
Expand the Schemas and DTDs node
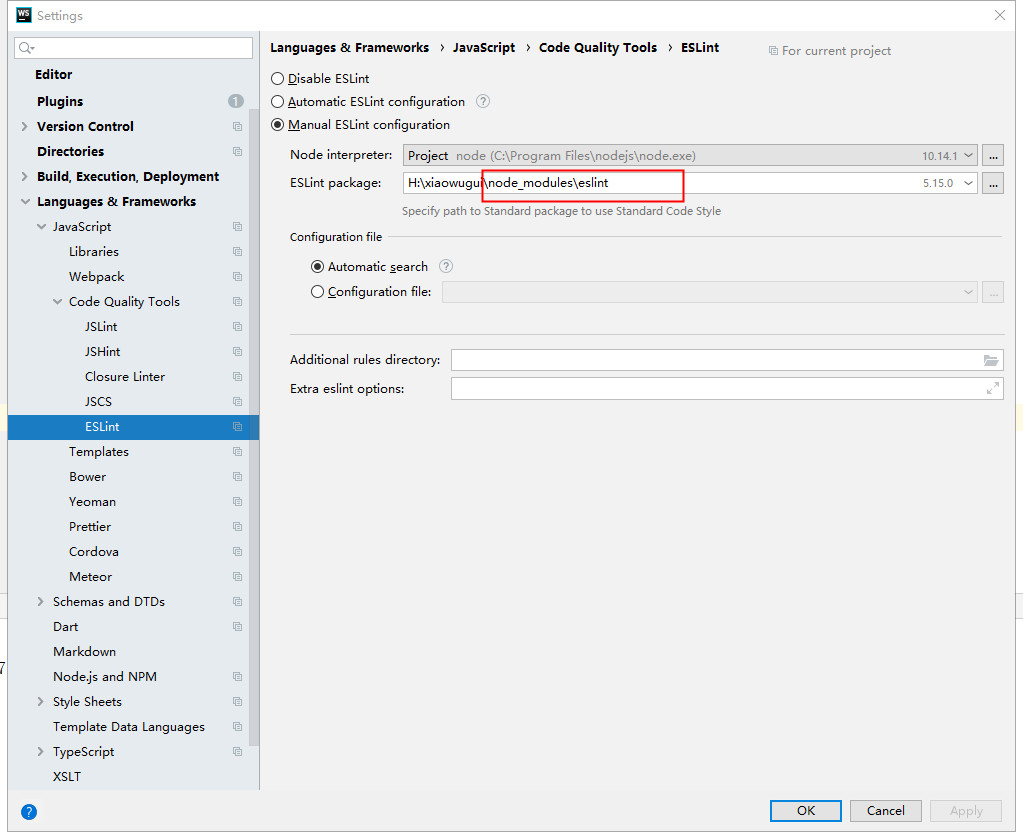pyautogui.click(x=40, y=602)
